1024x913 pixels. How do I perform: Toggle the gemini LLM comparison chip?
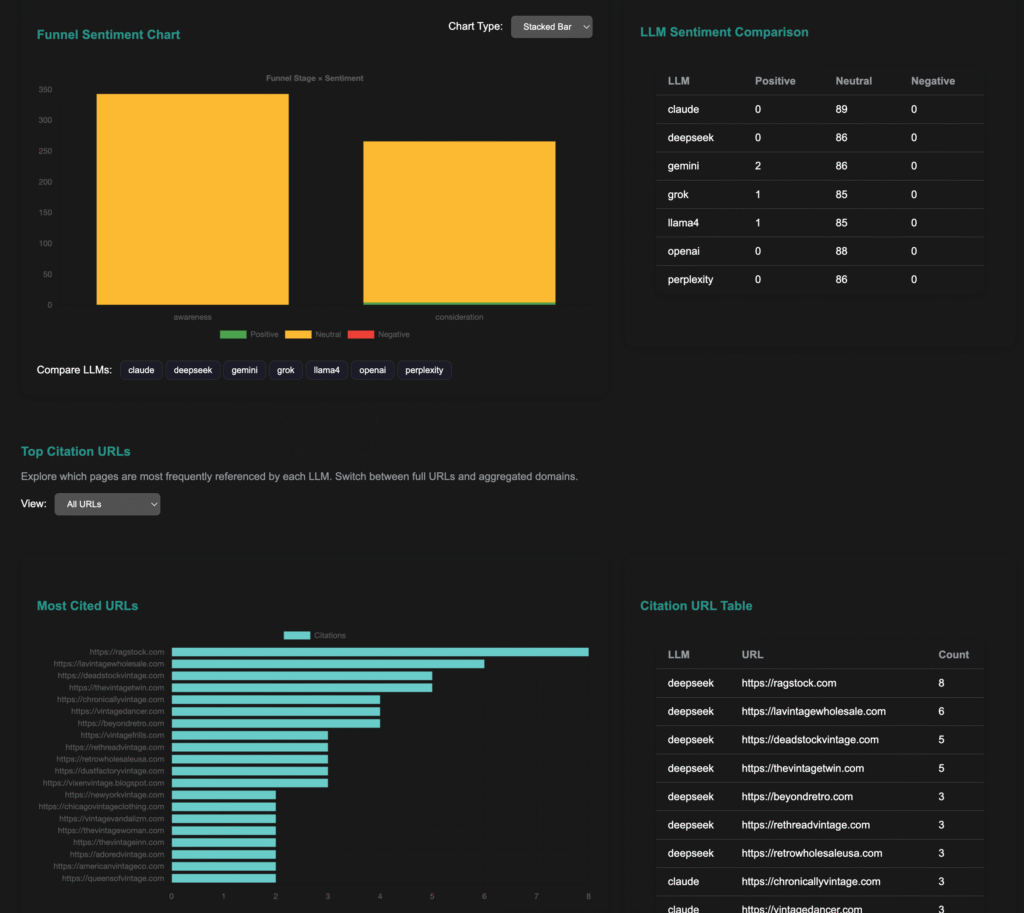pos(245,370)
